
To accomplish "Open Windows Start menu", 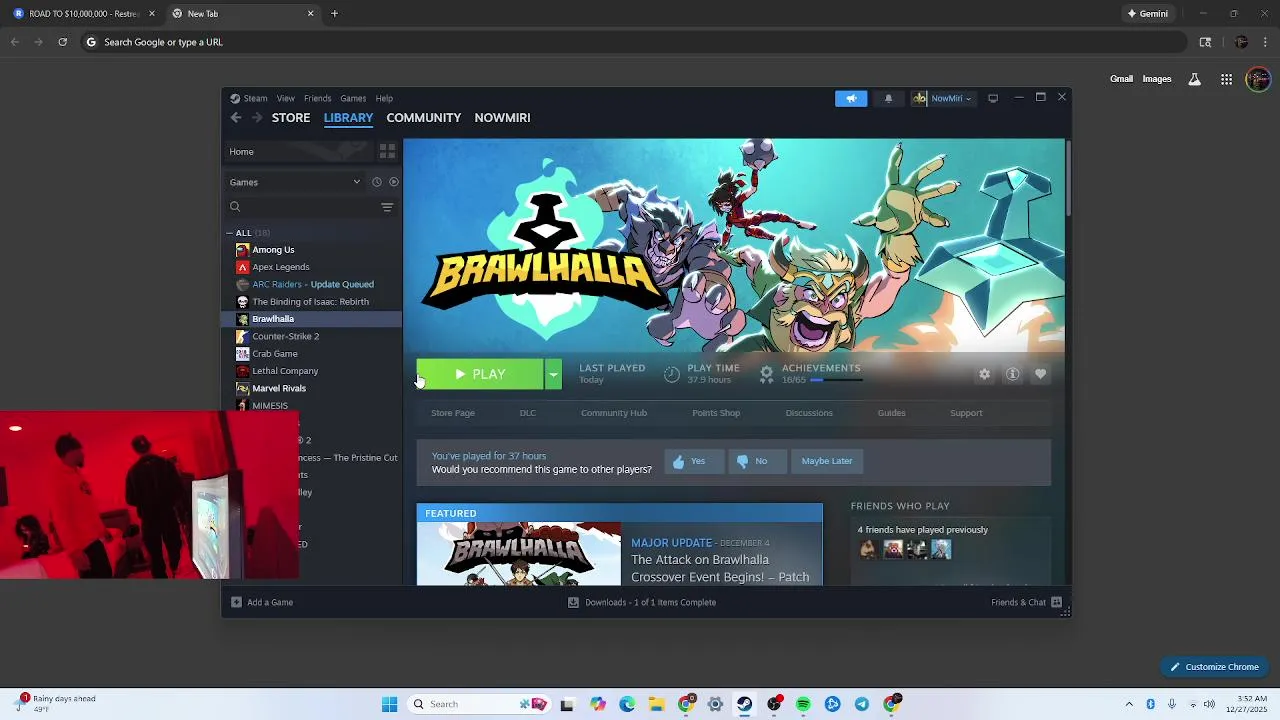I will coord(389,704).
